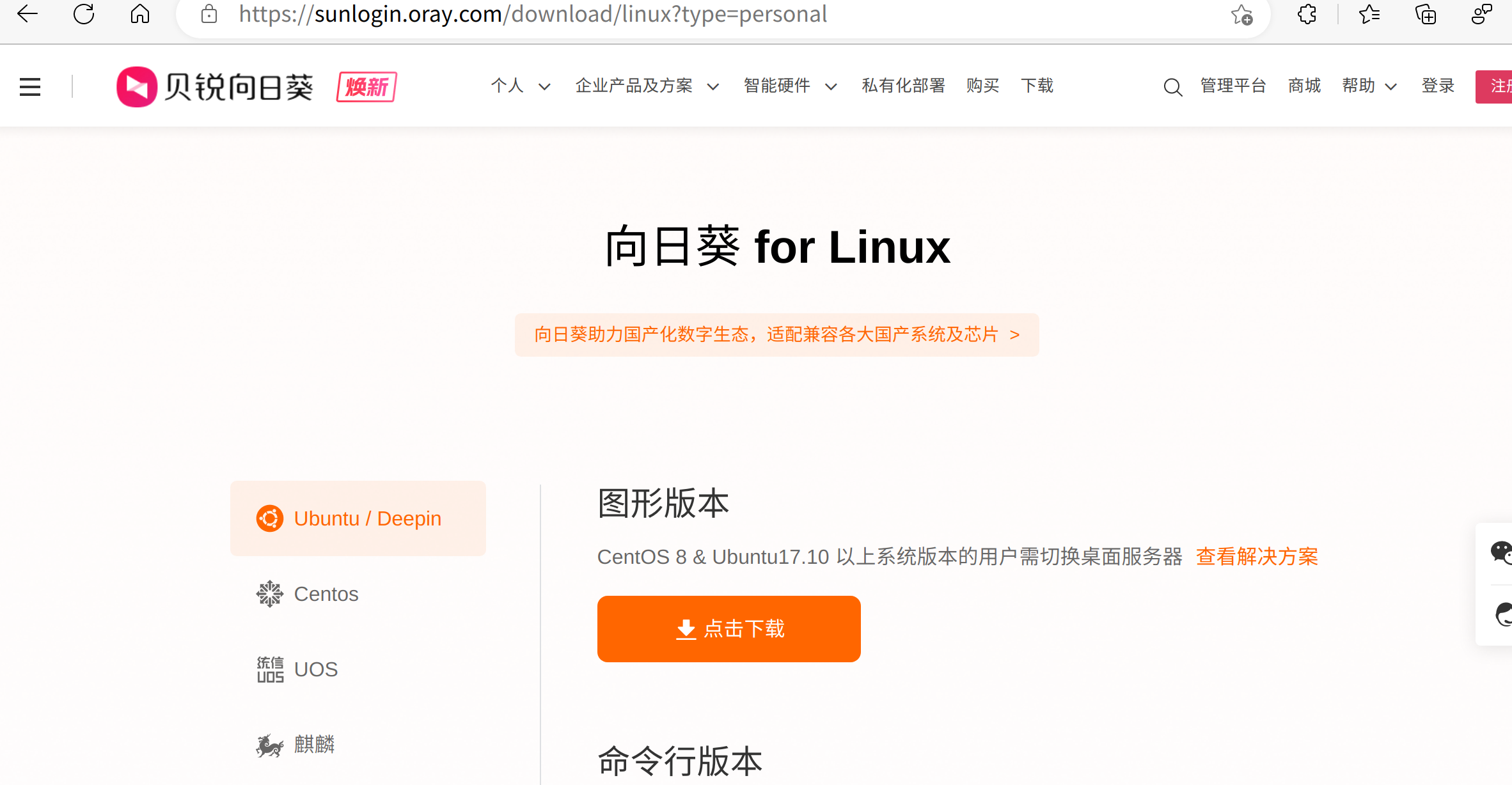This screenshot has height=785, width=1512.
Task: Go to browser home page icon
Action: coord(140,14)
